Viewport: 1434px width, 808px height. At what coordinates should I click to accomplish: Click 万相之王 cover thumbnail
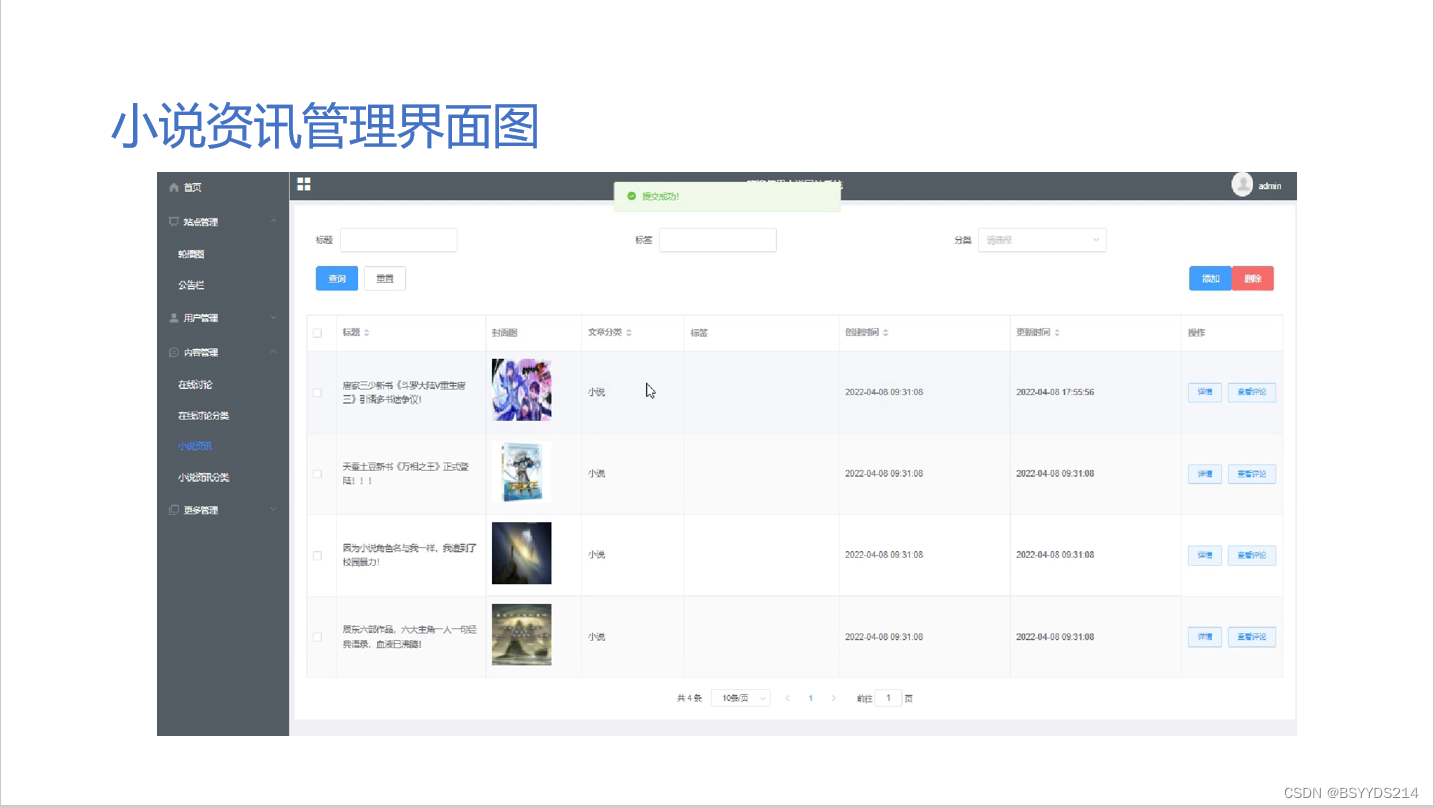(522, 472)
